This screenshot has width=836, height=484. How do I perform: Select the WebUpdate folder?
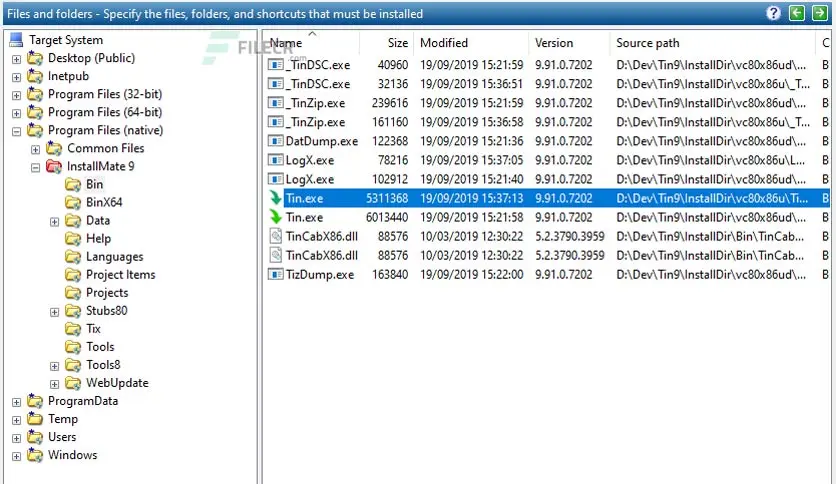117,383
